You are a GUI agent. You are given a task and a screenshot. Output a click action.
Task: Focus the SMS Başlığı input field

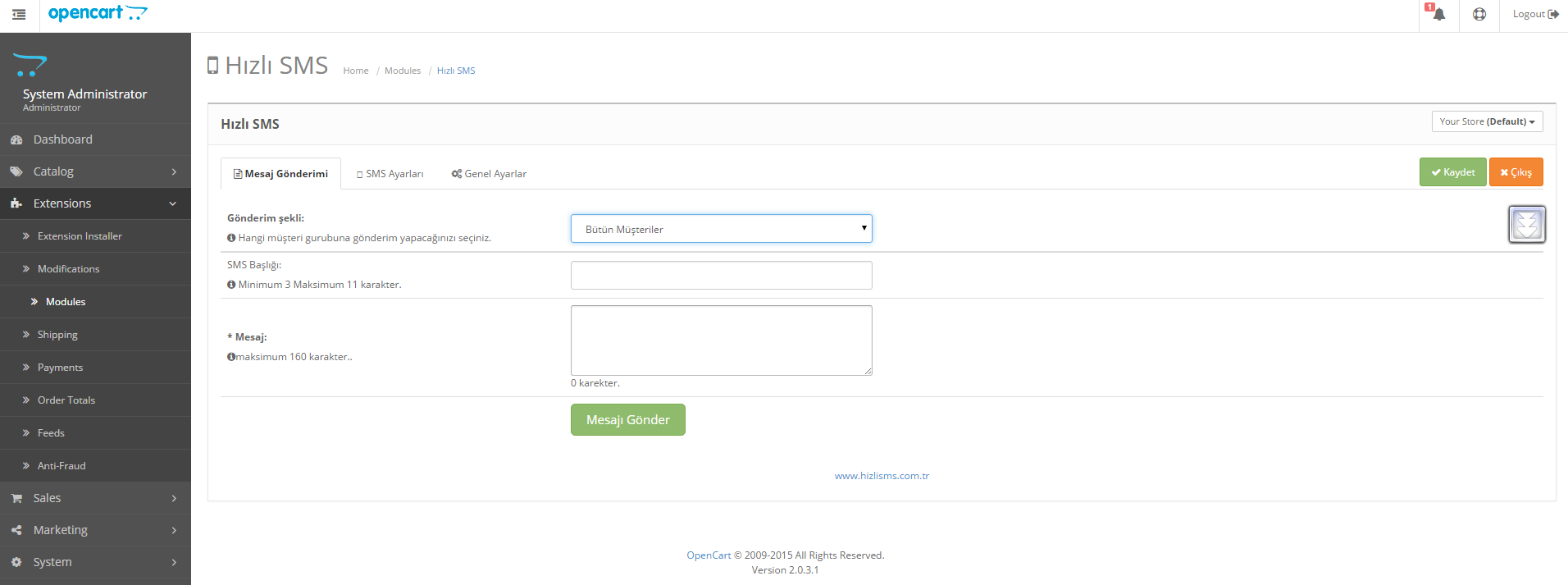[x=721, y=276]
